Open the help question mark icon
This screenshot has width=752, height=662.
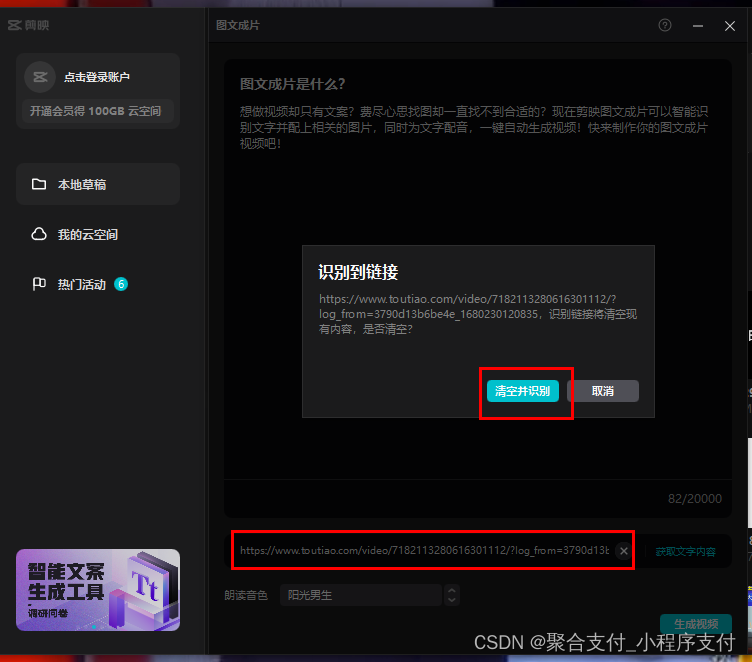click(x=665, y=25)
